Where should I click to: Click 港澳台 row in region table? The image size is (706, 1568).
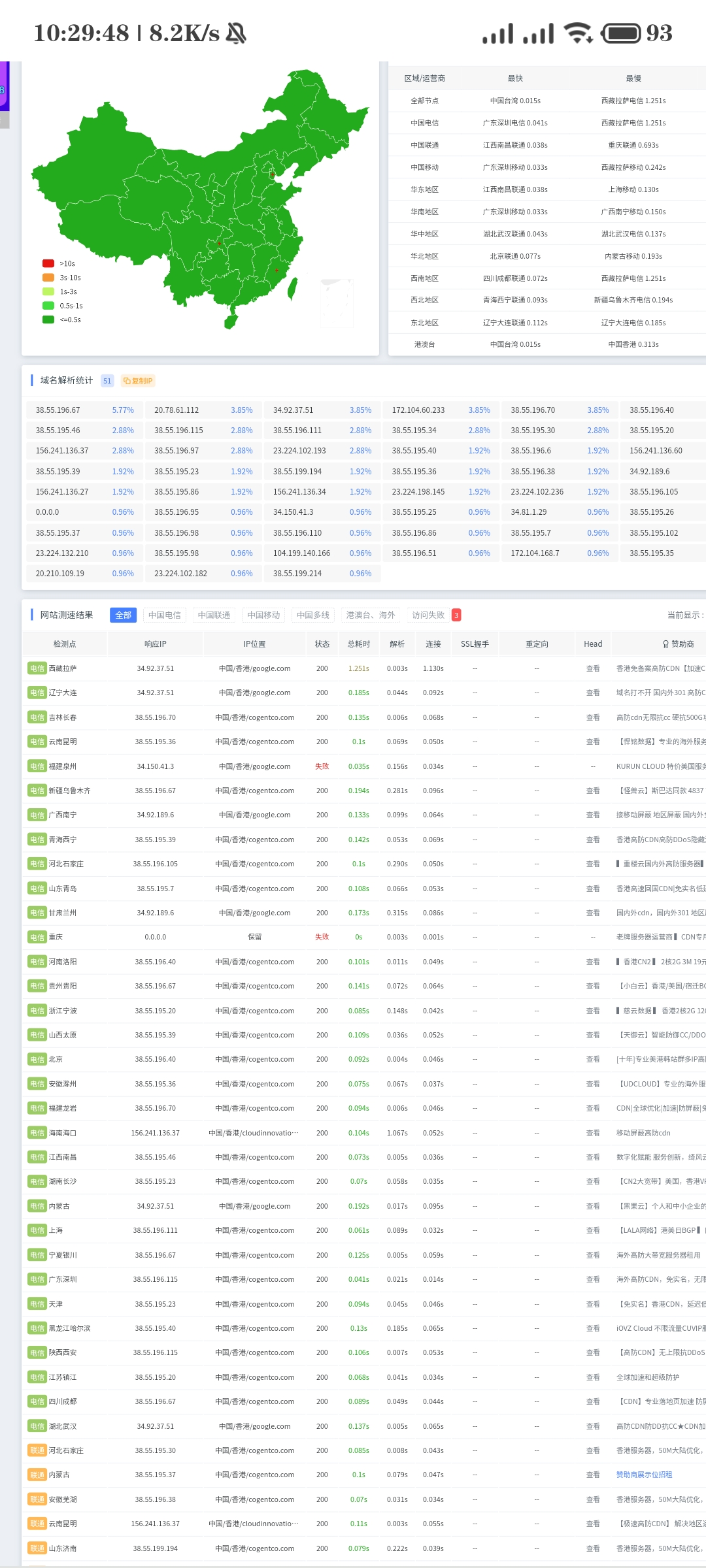[548, 344]
